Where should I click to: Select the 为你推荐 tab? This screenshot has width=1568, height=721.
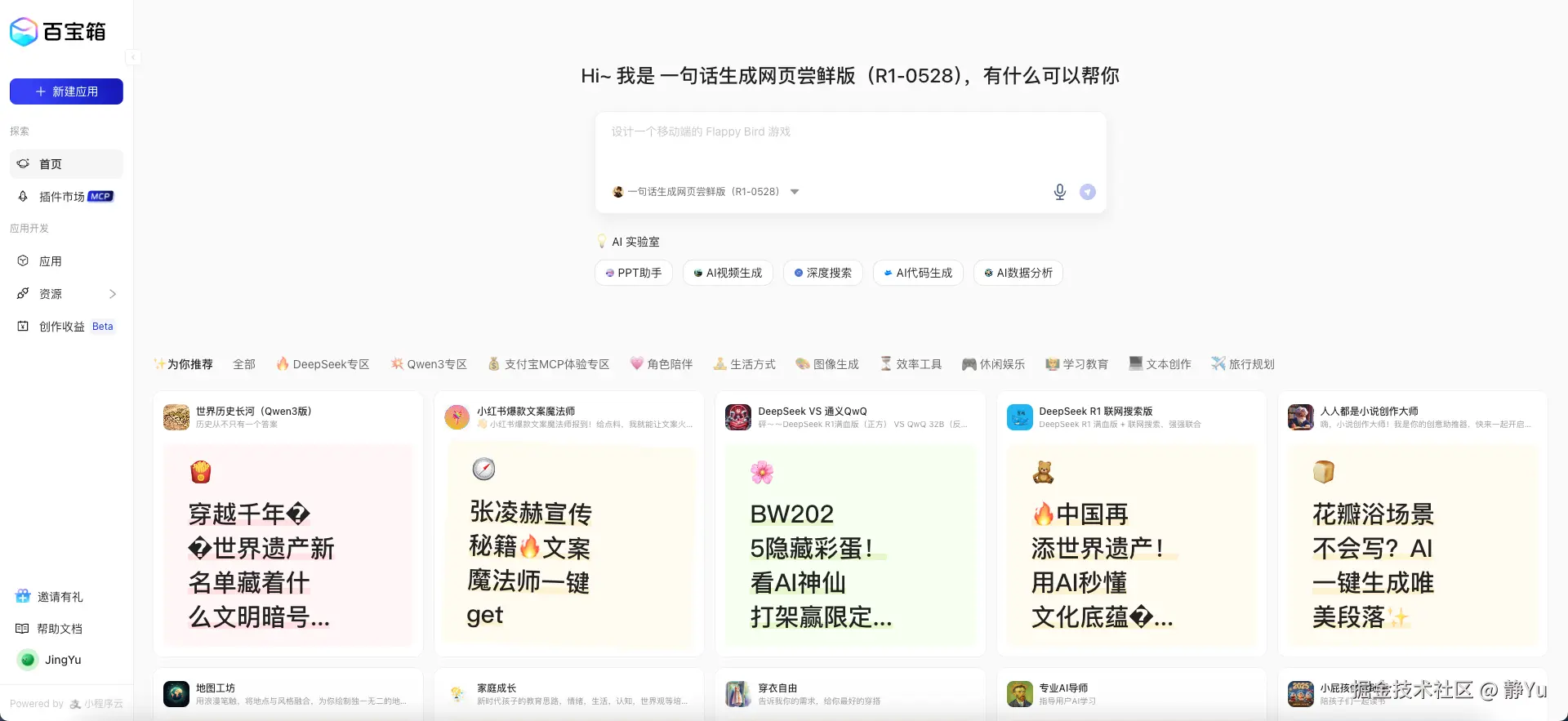pyautogui.click(x=183, y=364)
